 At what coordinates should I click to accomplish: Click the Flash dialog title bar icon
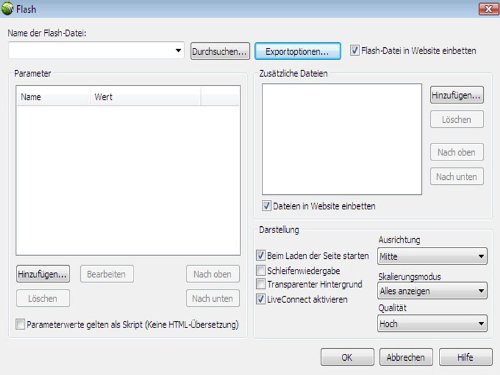[7, 9]
